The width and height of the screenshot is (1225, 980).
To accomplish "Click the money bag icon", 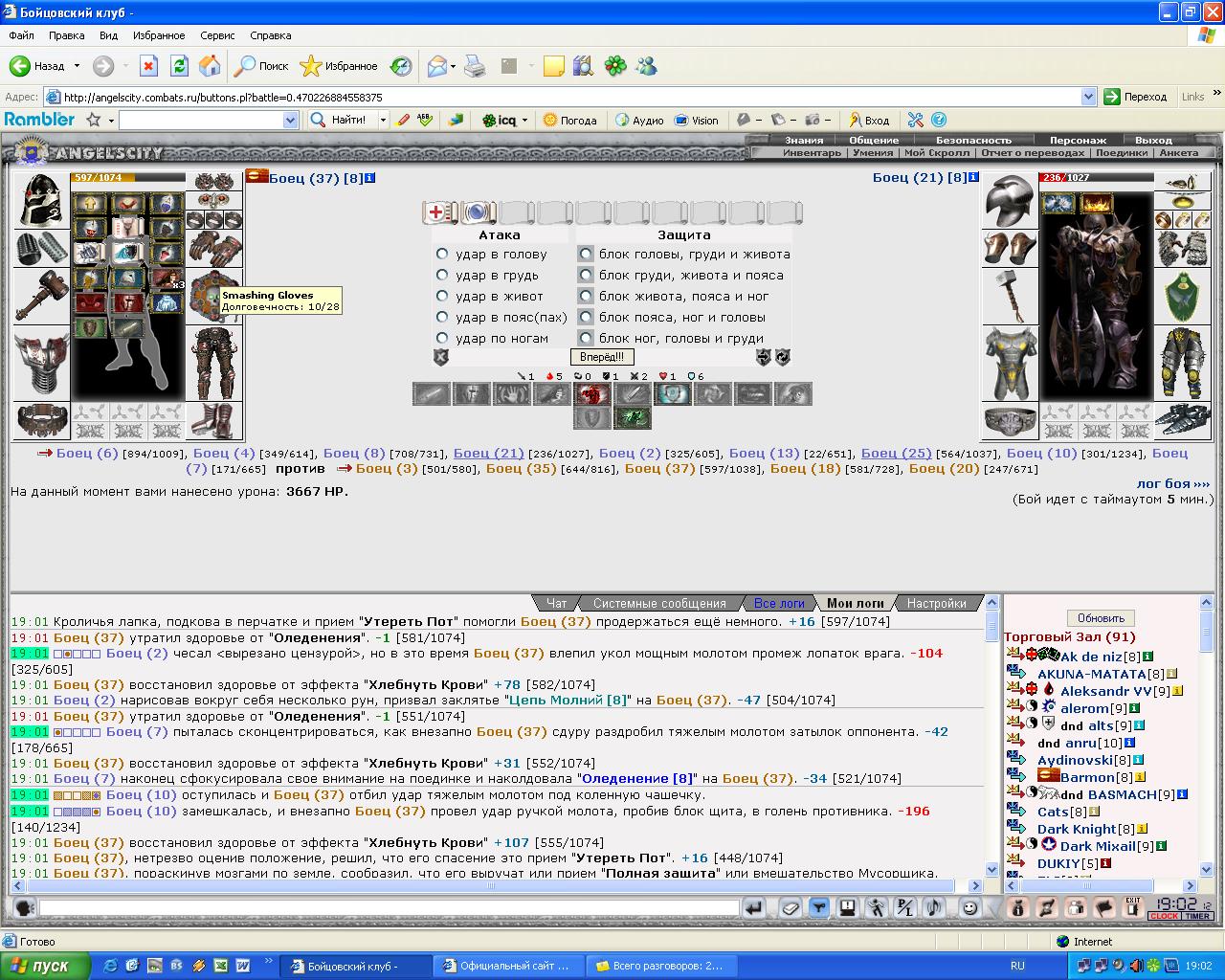I will coord(1018,908).
